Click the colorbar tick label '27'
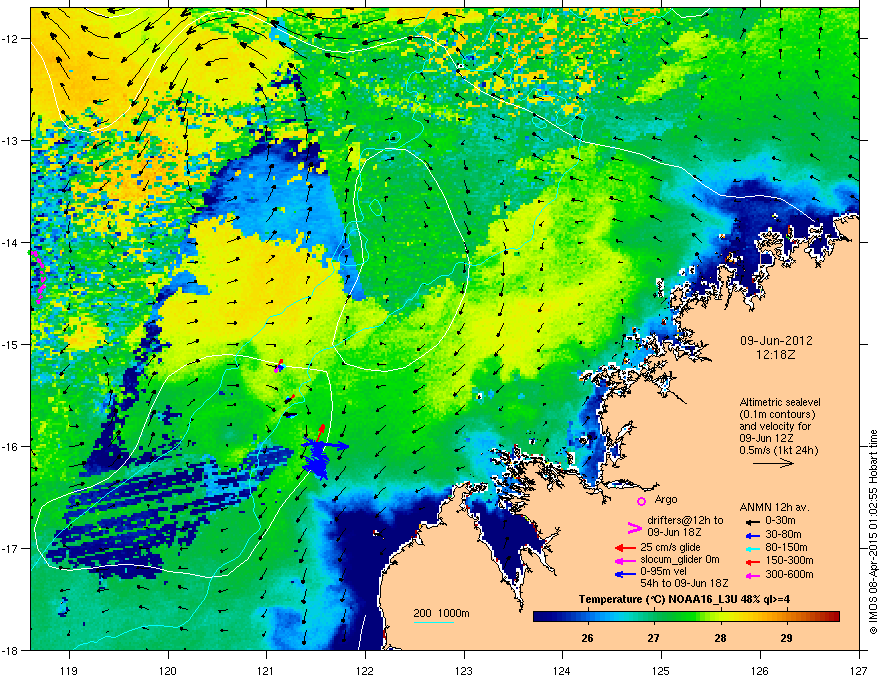Image resolution: width=880 pixels, height=680 pixels. tap(653, 638)
